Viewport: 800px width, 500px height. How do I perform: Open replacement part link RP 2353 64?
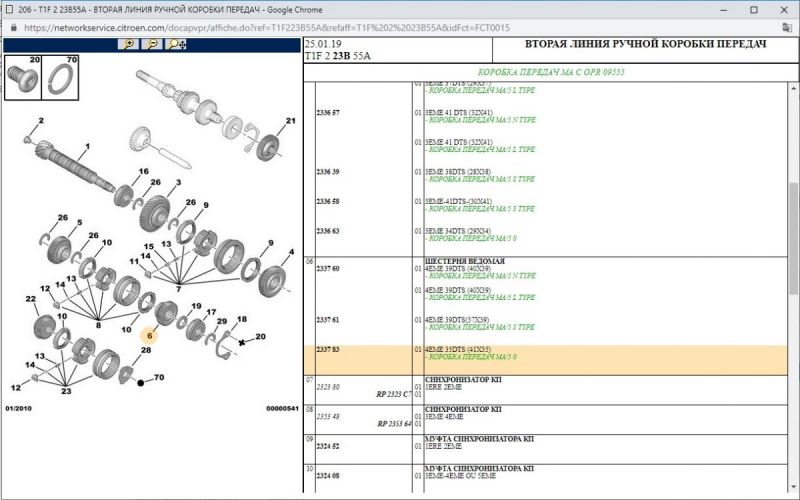[x=394, y=423]
